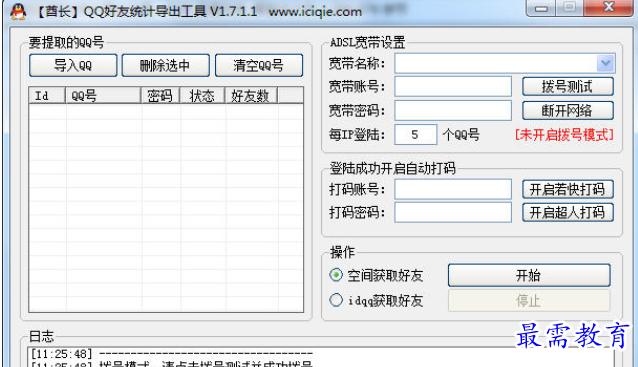The width and height of the screenshot is (638, 367).
Task: Click the 密码 column header
Action: [x=160, y=96]
